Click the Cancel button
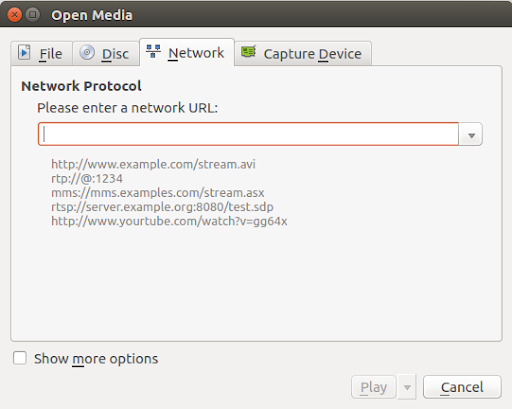The height and width of the screenshot is (409, 512). pos(462,387)
